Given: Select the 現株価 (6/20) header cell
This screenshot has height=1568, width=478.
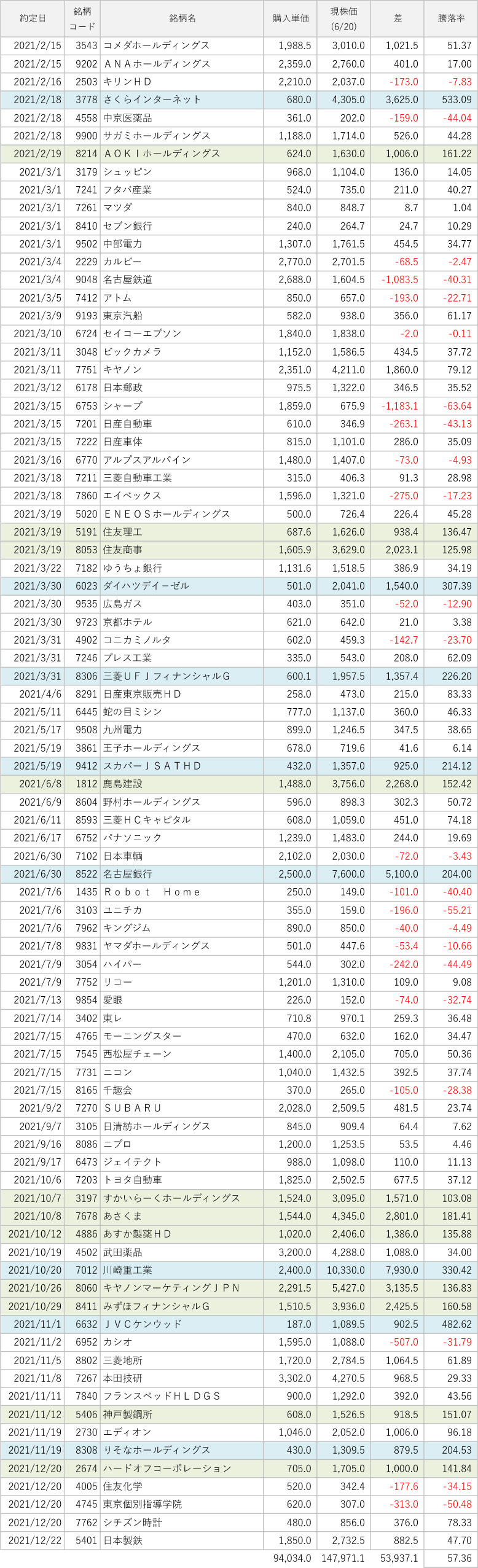Looking at the screenshot, I should tap(343, 18).
